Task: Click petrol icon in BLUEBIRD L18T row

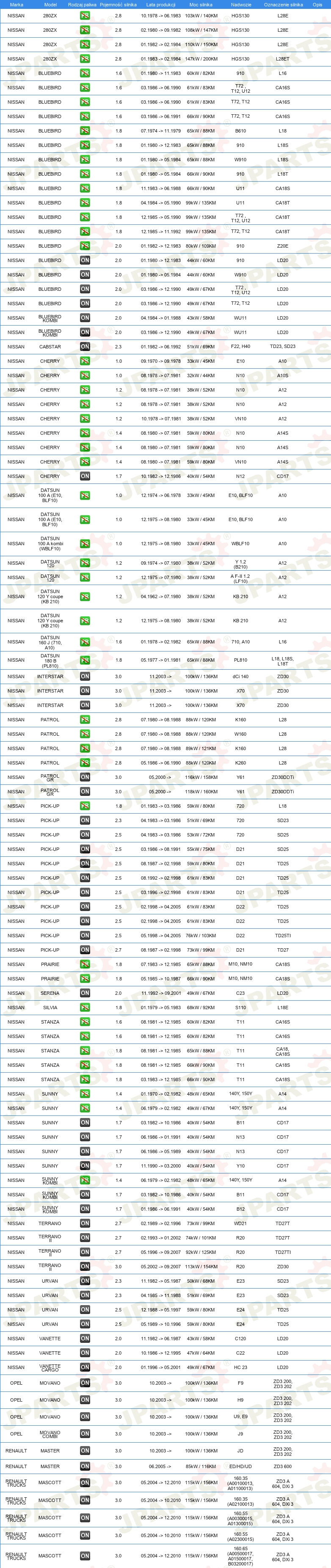Action: point(85,174)
